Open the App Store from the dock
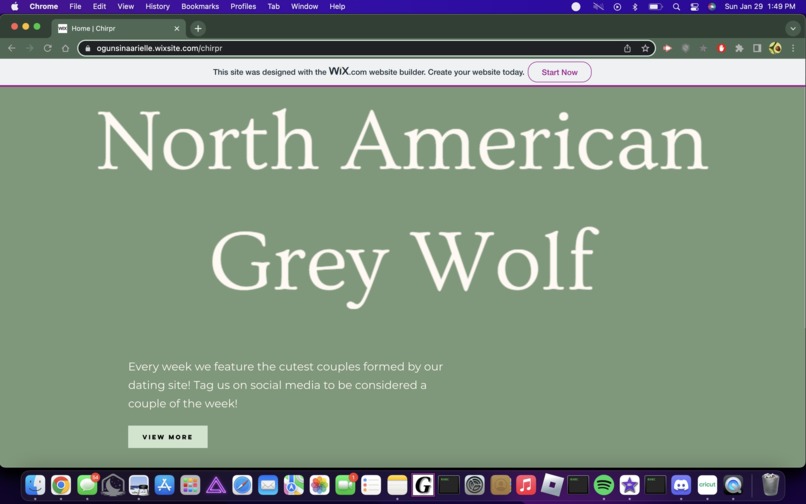Screen dimensions: 806x504 tap(164, 484)
